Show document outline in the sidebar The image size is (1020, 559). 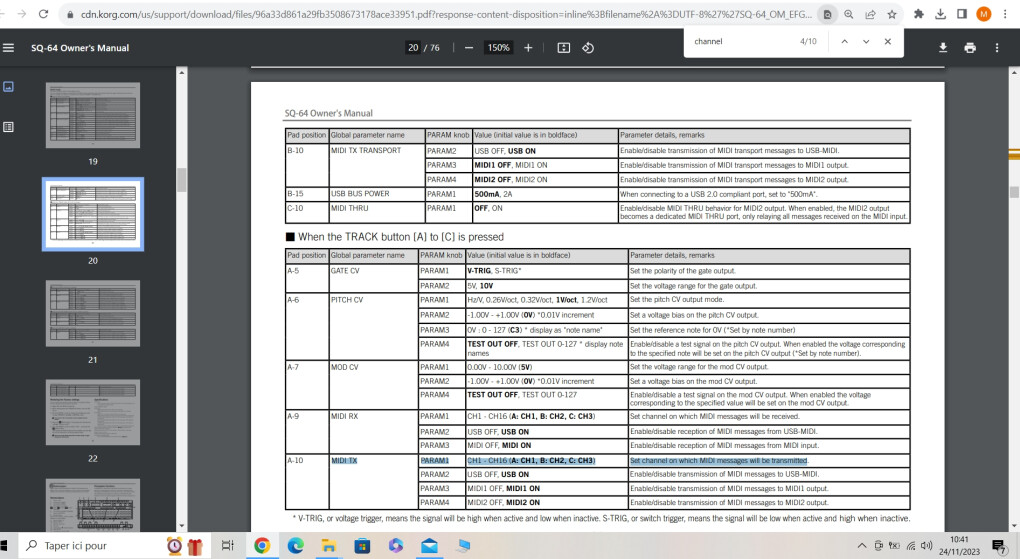pyautogui.click(x=8, y=127)
